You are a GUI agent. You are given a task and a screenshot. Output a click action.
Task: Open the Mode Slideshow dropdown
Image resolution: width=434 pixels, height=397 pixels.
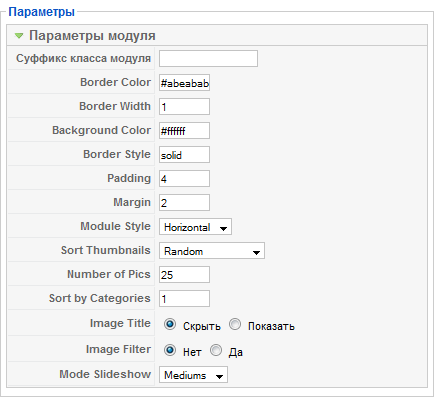pos(193,375)
